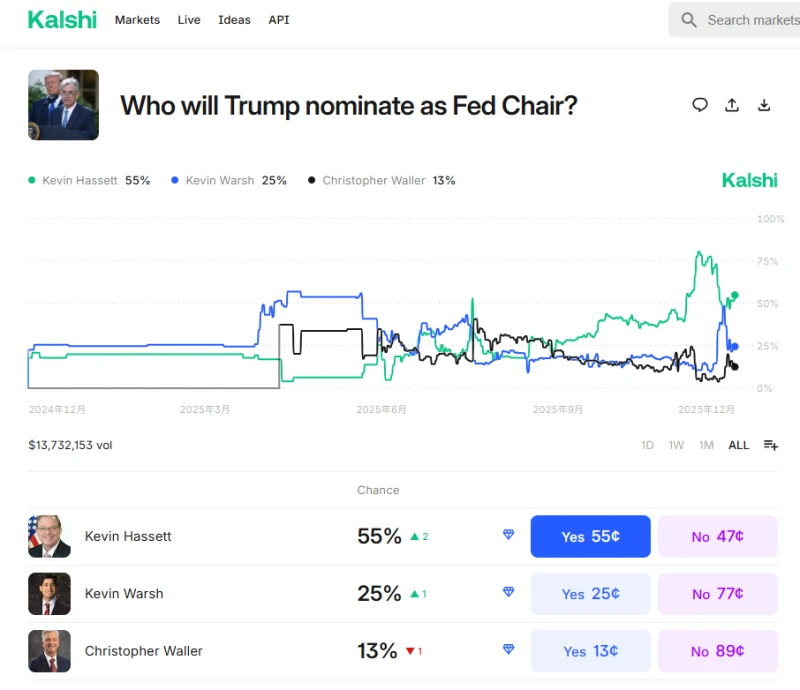Open the comments icon for this market
The image size is (800, 690).
(699, 104)
